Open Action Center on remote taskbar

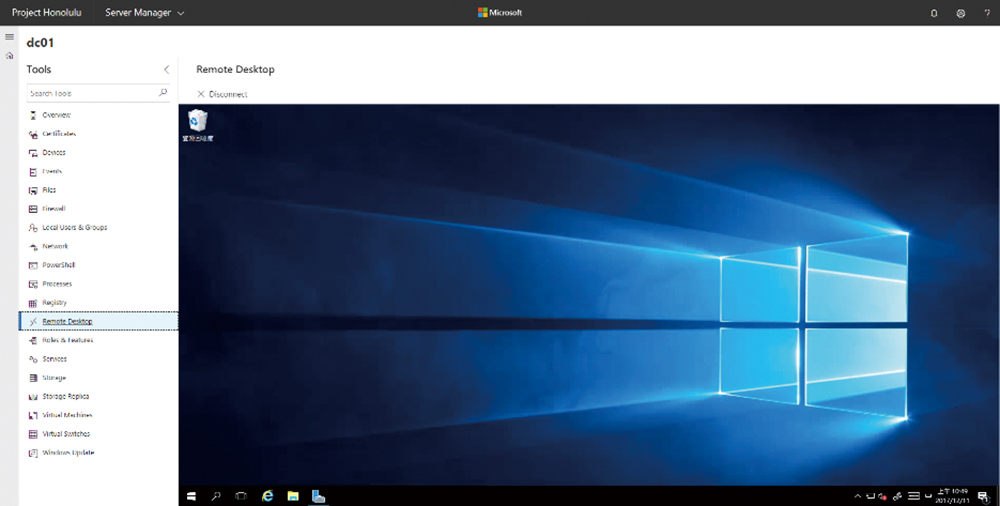[x=983, y=496]
